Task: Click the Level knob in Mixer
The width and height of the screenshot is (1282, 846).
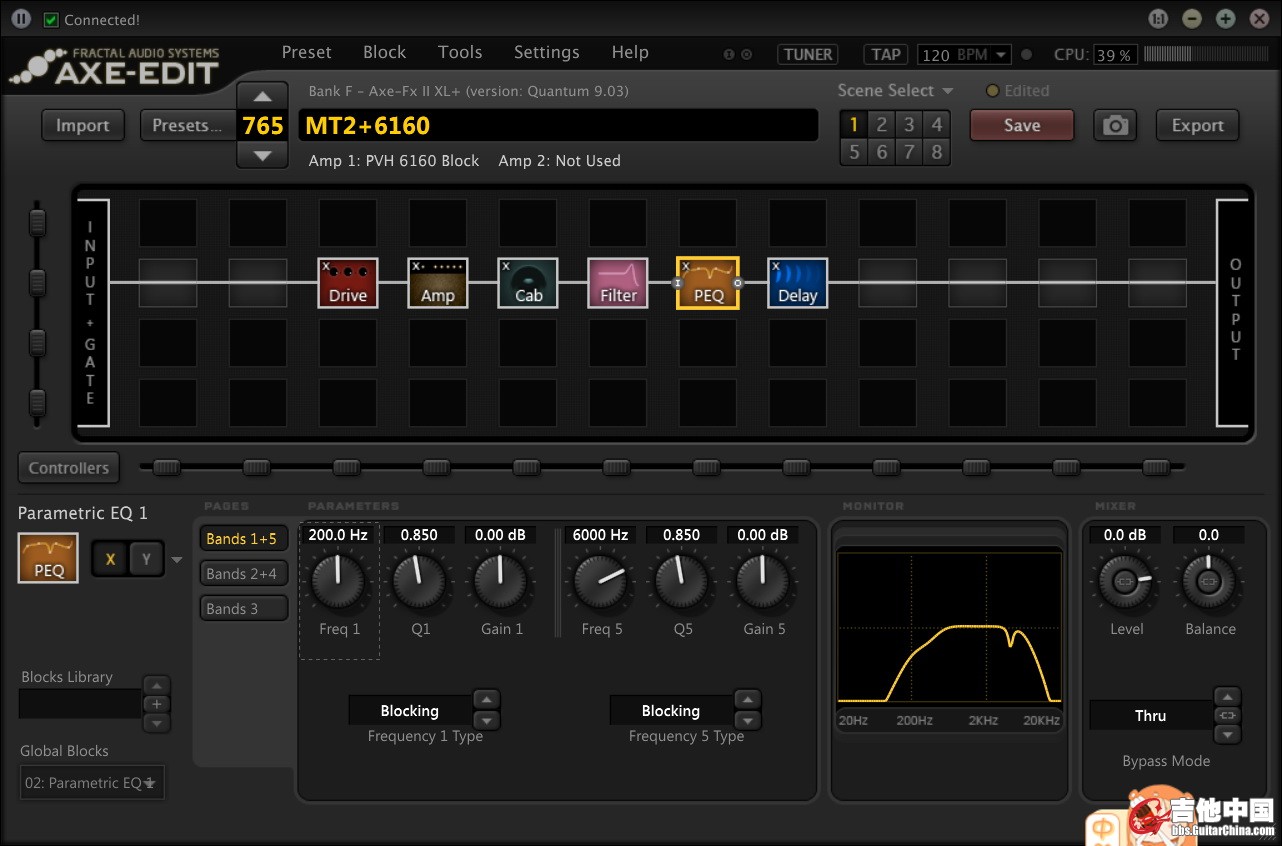Action: (1126, 582)
